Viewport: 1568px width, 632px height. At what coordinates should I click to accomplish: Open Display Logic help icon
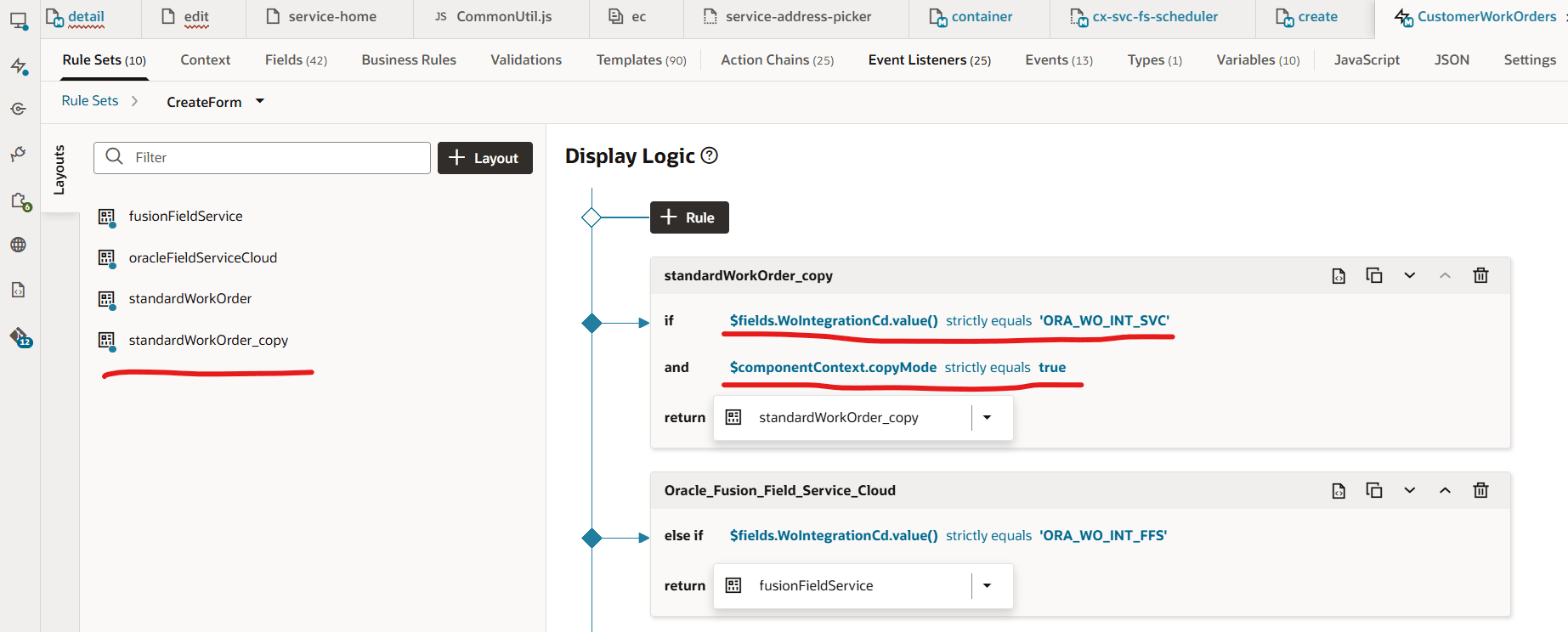710,155
